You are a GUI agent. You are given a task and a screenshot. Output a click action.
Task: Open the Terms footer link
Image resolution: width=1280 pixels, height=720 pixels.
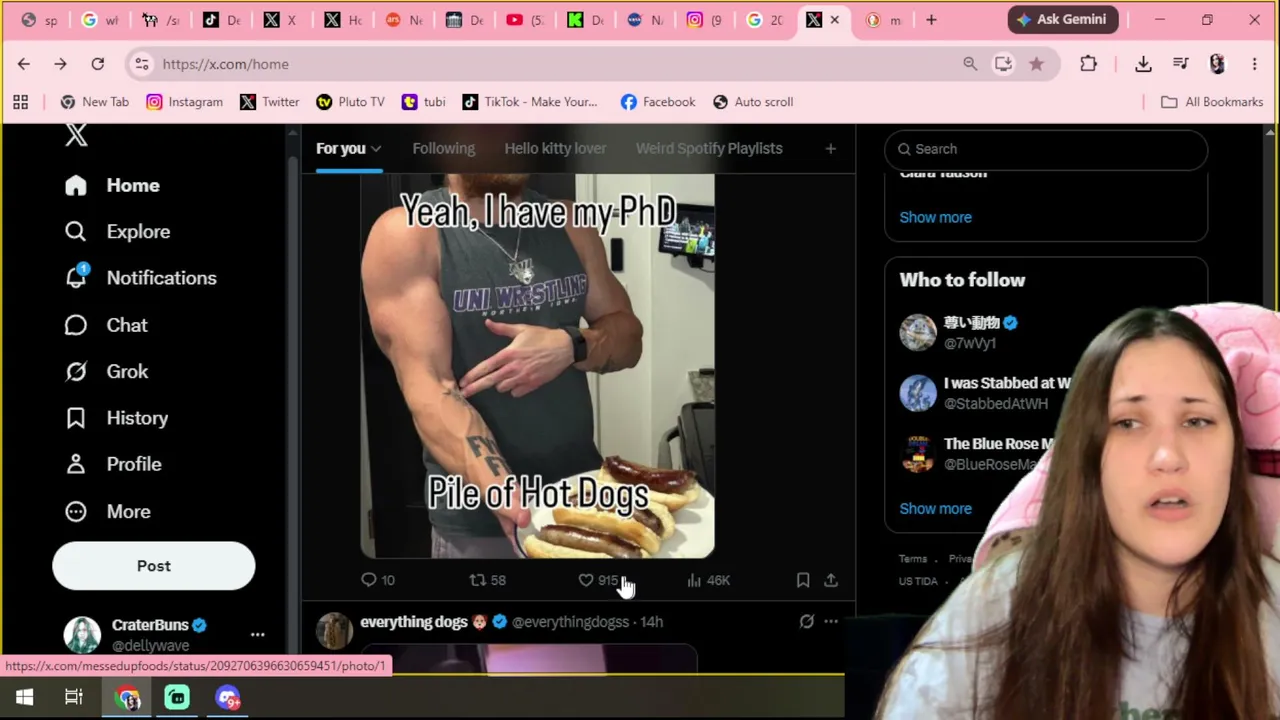click(913, 559)
